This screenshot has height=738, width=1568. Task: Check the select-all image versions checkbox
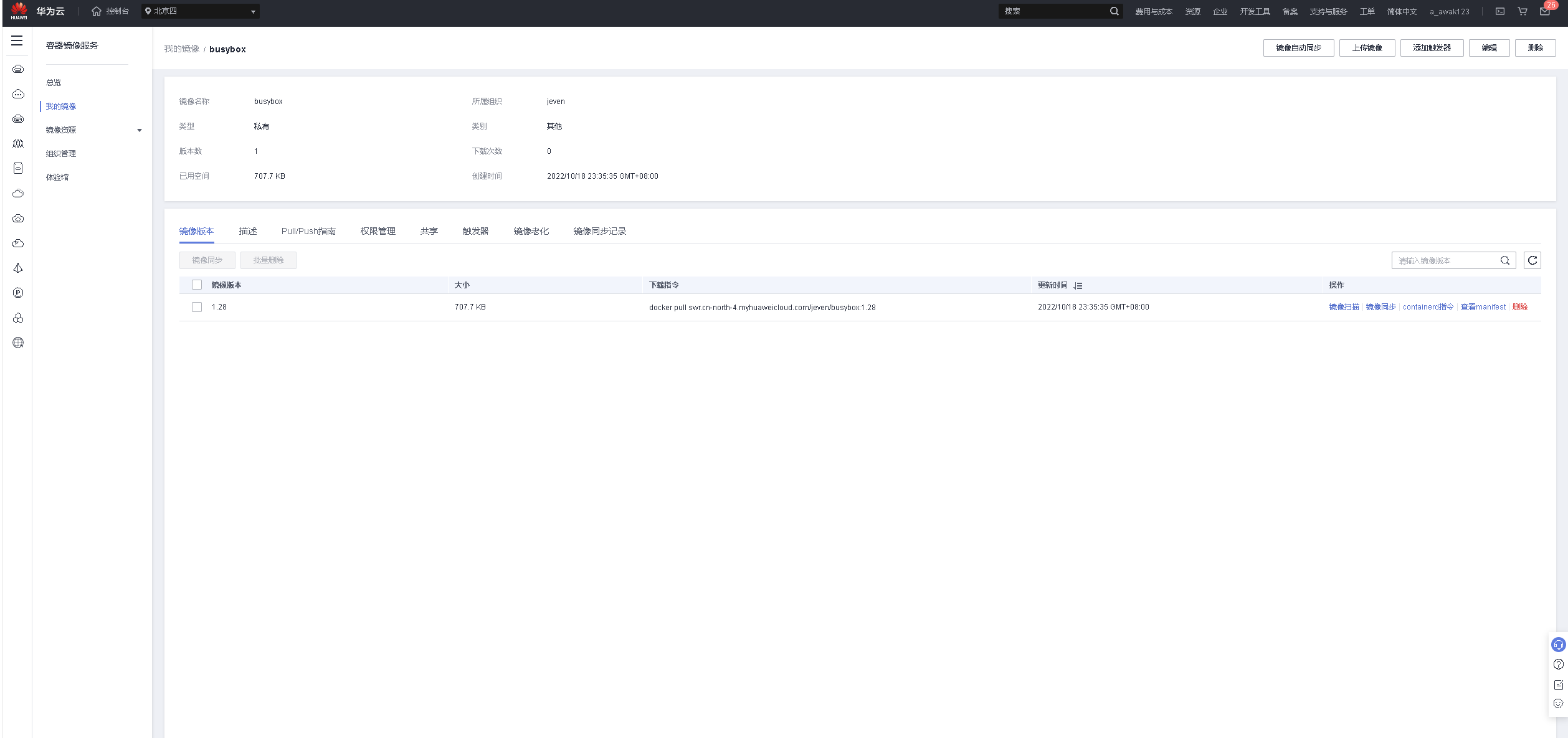pos(197,285)
